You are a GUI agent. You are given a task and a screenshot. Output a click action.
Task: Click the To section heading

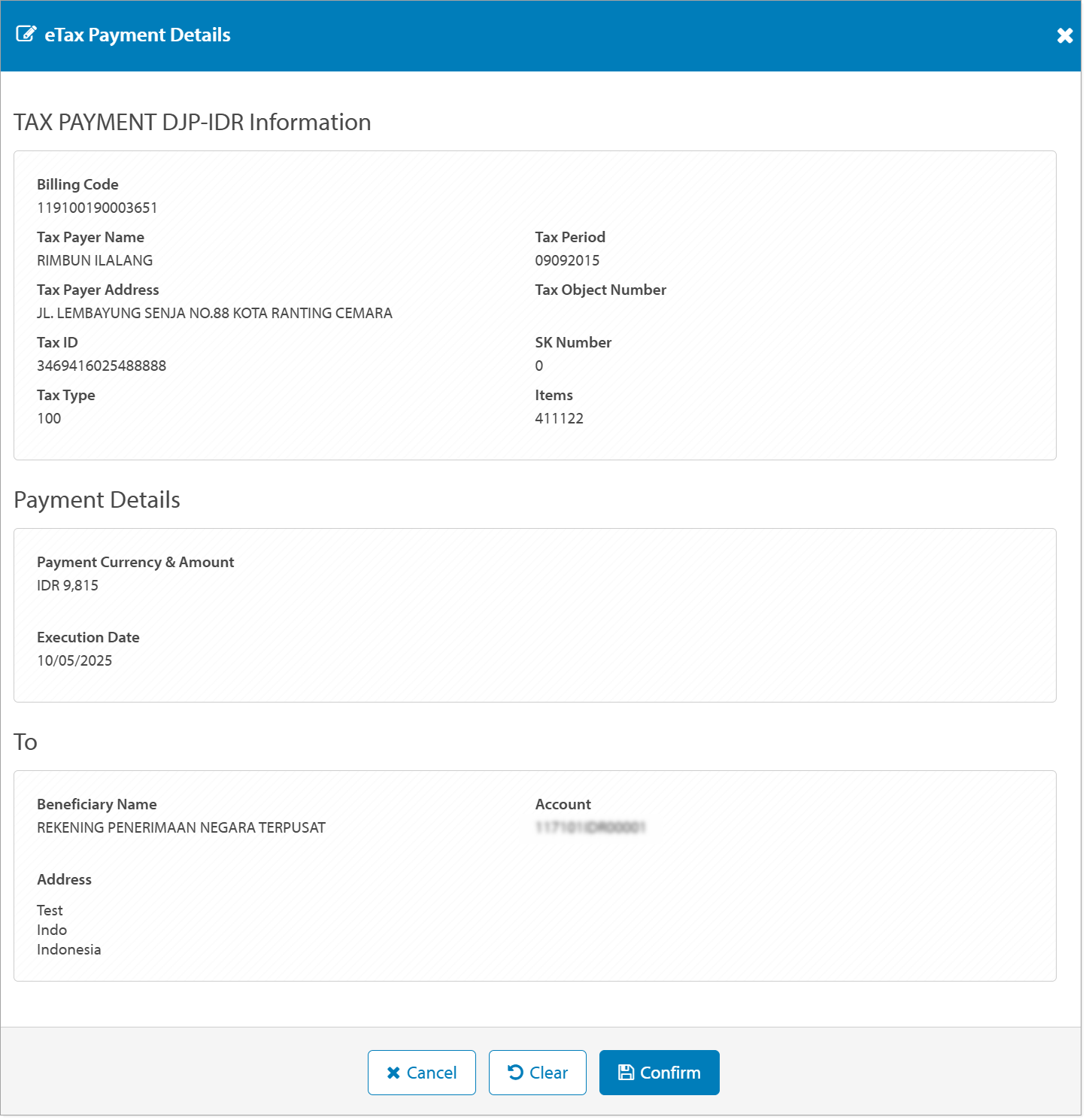25,742
